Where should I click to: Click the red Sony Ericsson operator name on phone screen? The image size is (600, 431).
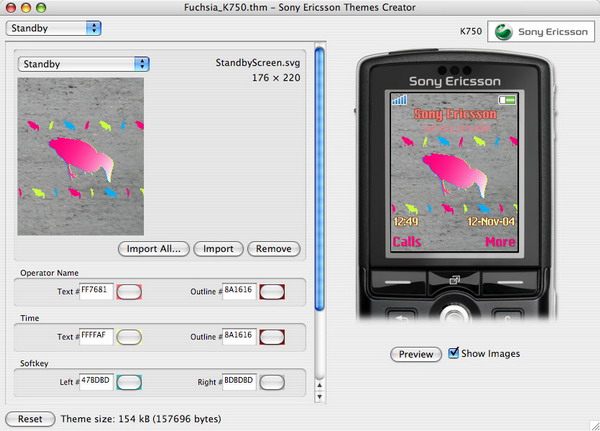click(455, 114)
